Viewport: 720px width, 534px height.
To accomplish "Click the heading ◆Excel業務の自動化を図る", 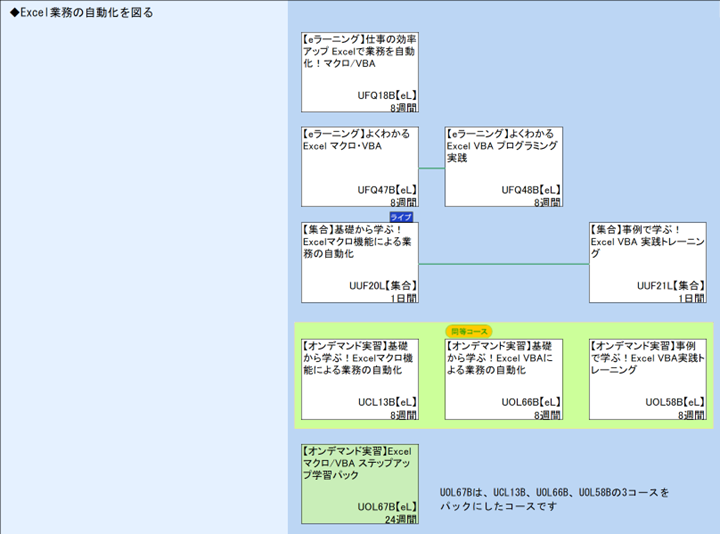I will (81, 12).
